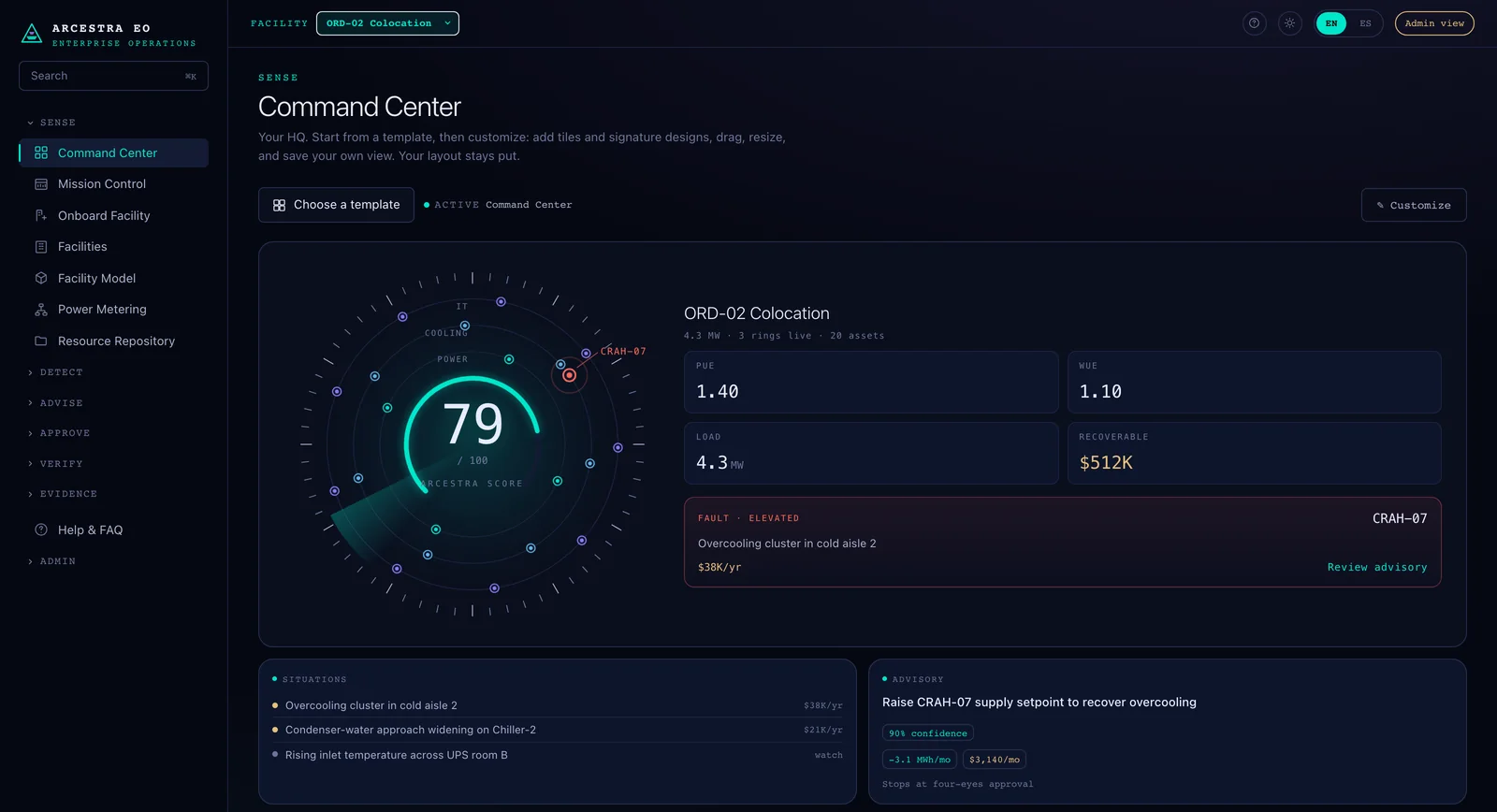Collapse the SENSE sidebar section
Image resolution: width=1497 pixels, height=812 pixels.
click(51, 123)
